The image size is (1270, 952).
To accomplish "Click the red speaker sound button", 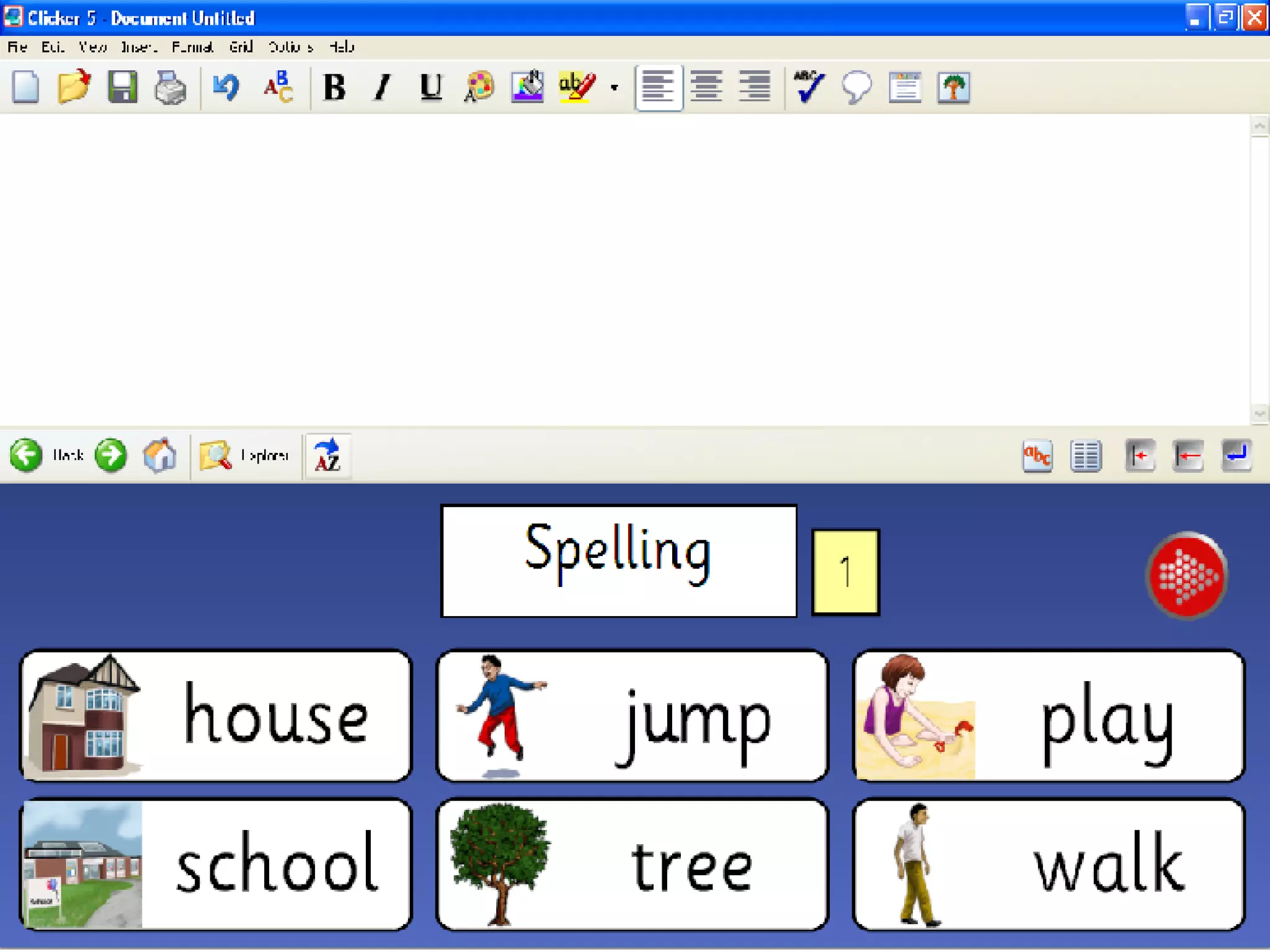I will tap(1186, 576).
